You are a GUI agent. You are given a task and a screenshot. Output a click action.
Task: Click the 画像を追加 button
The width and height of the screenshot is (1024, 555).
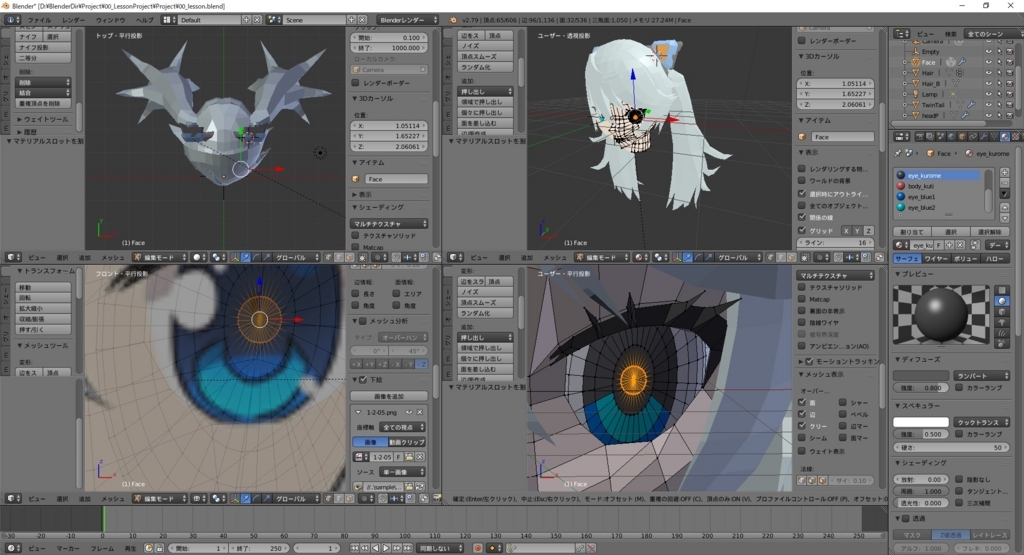389,396
